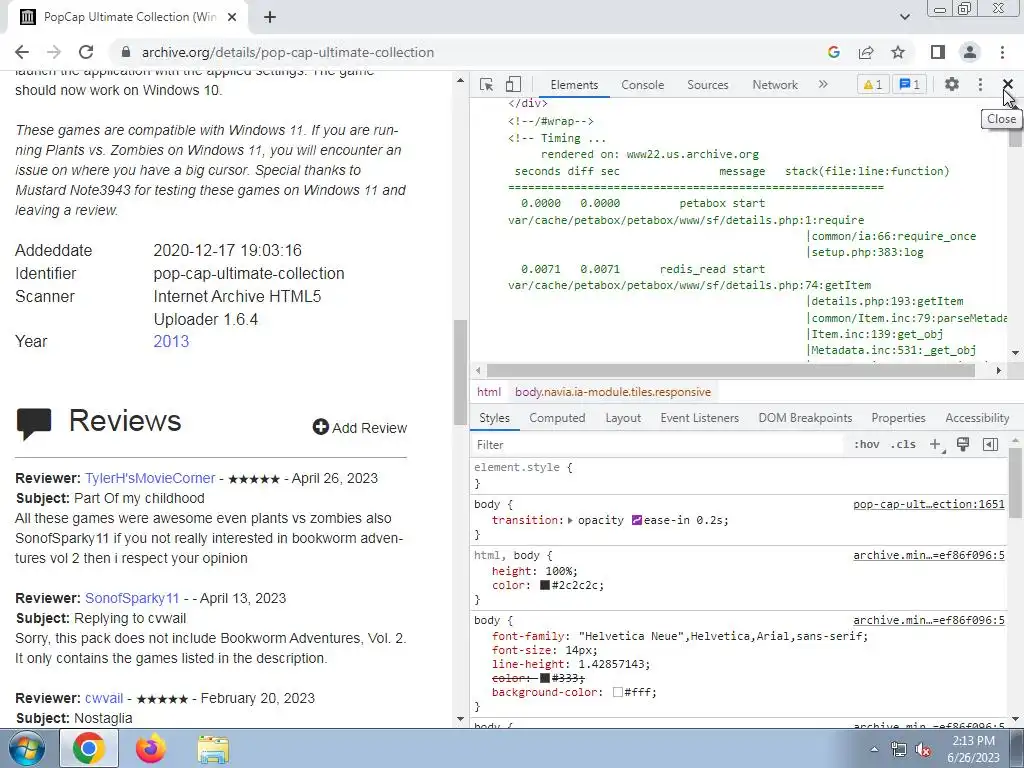1024x768 pixels.
Task: Click the Add Review link
Action: click(x=360, y=428)
